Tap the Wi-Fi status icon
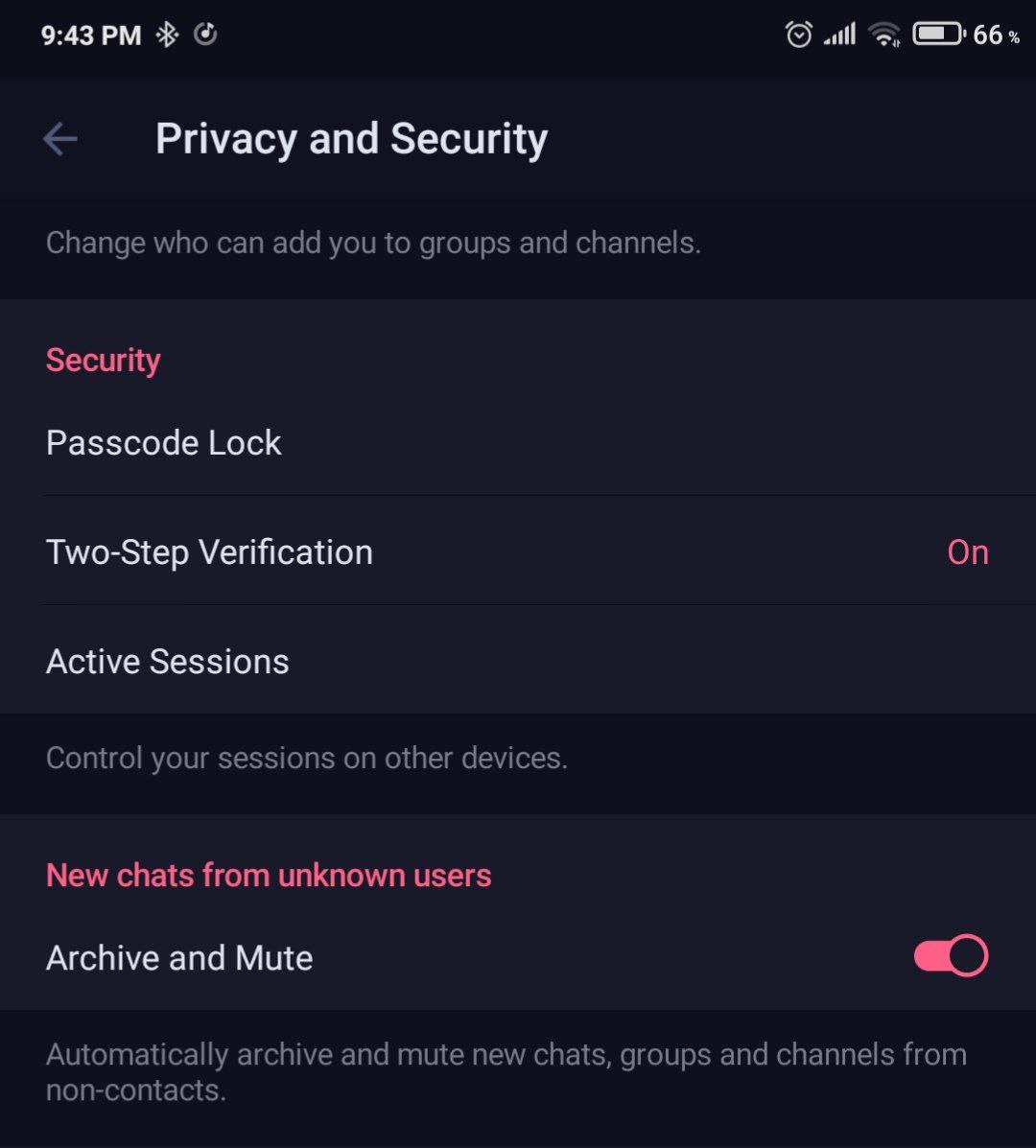This screenshot has height=1148, width=1036. click(x=883, y=35)
